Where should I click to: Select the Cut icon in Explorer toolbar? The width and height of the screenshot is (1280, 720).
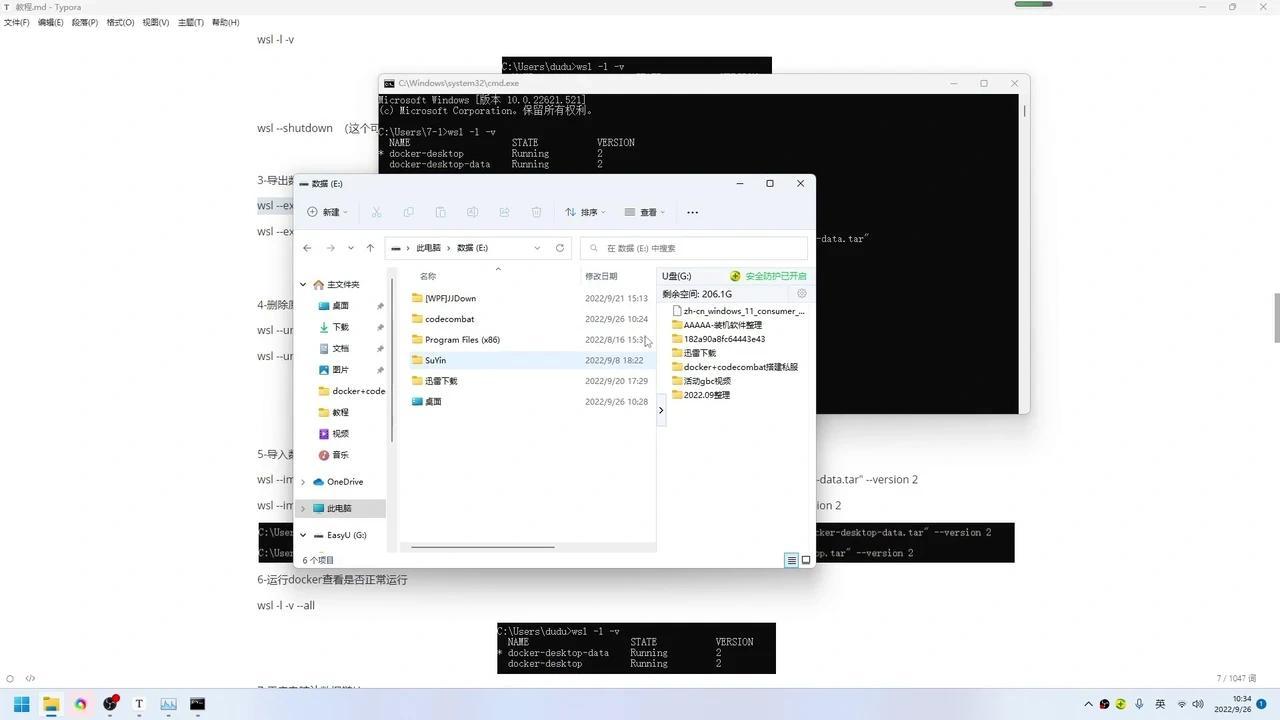(376, 212)
